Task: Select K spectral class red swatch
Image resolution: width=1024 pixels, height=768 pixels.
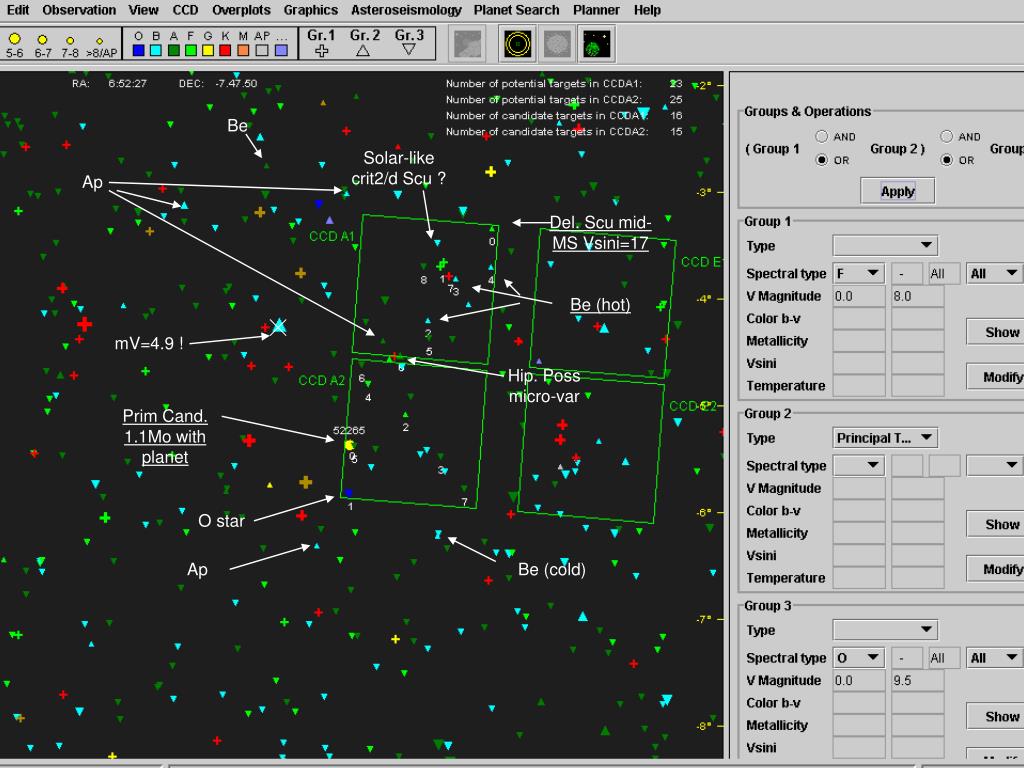Action: [x=225, y=50]
